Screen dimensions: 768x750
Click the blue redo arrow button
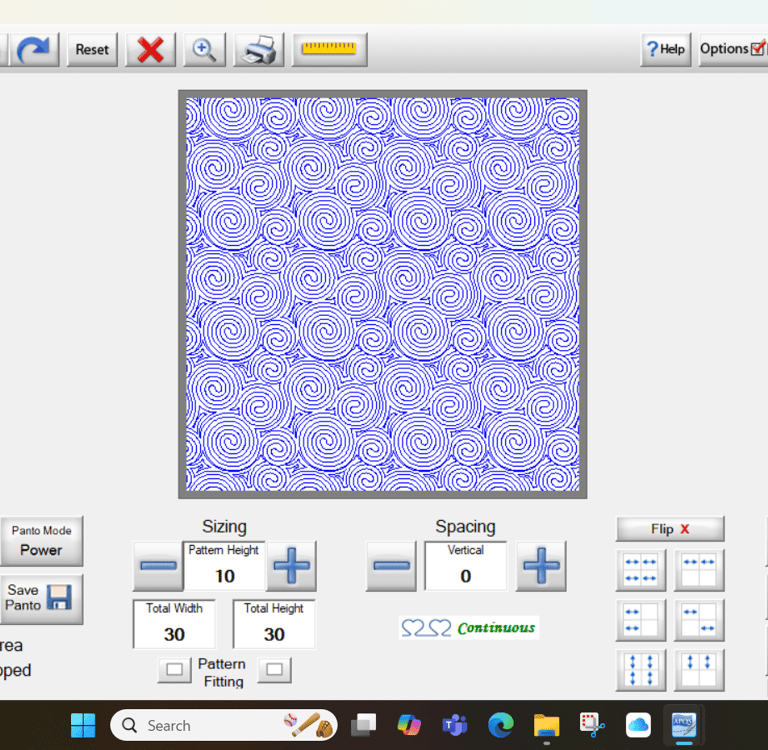point(34,49)
